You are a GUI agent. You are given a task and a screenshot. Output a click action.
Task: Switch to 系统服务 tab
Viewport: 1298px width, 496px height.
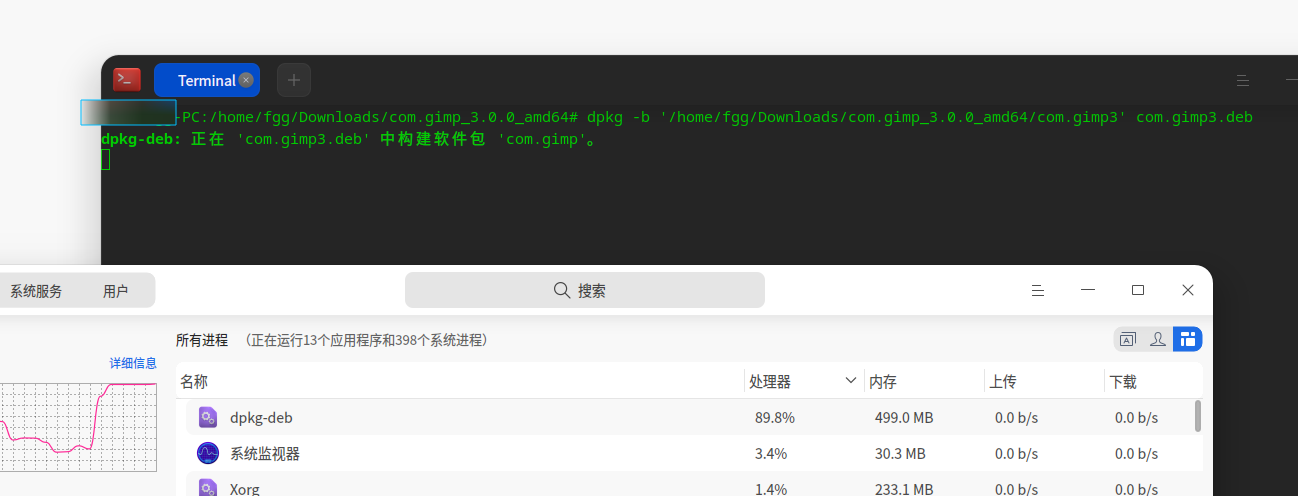(36, 291)
